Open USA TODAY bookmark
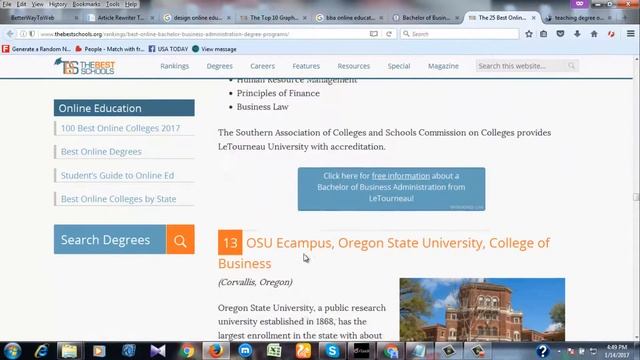The image size is (640, 360). [168, 49]
